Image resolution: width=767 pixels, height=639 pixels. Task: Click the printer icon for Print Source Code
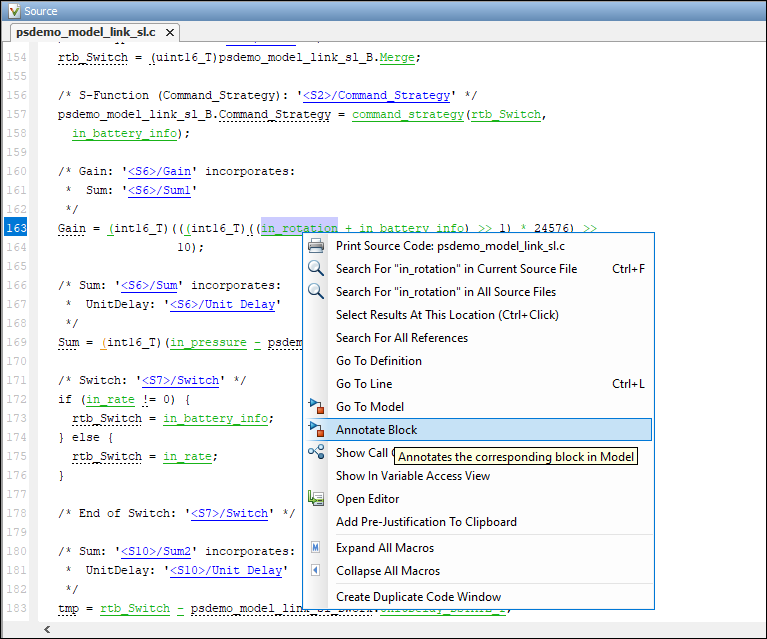coord(316,246)
